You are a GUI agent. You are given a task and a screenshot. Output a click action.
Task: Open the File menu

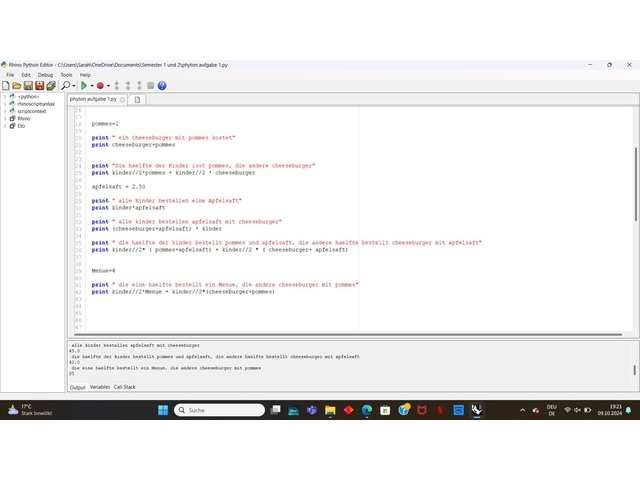pyautogui.click(x=10, y=75)
